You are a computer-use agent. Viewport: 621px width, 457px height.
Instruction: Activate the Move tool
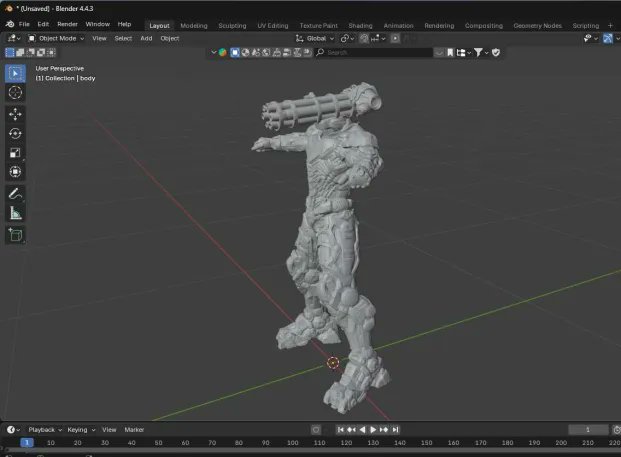(15, 114)
